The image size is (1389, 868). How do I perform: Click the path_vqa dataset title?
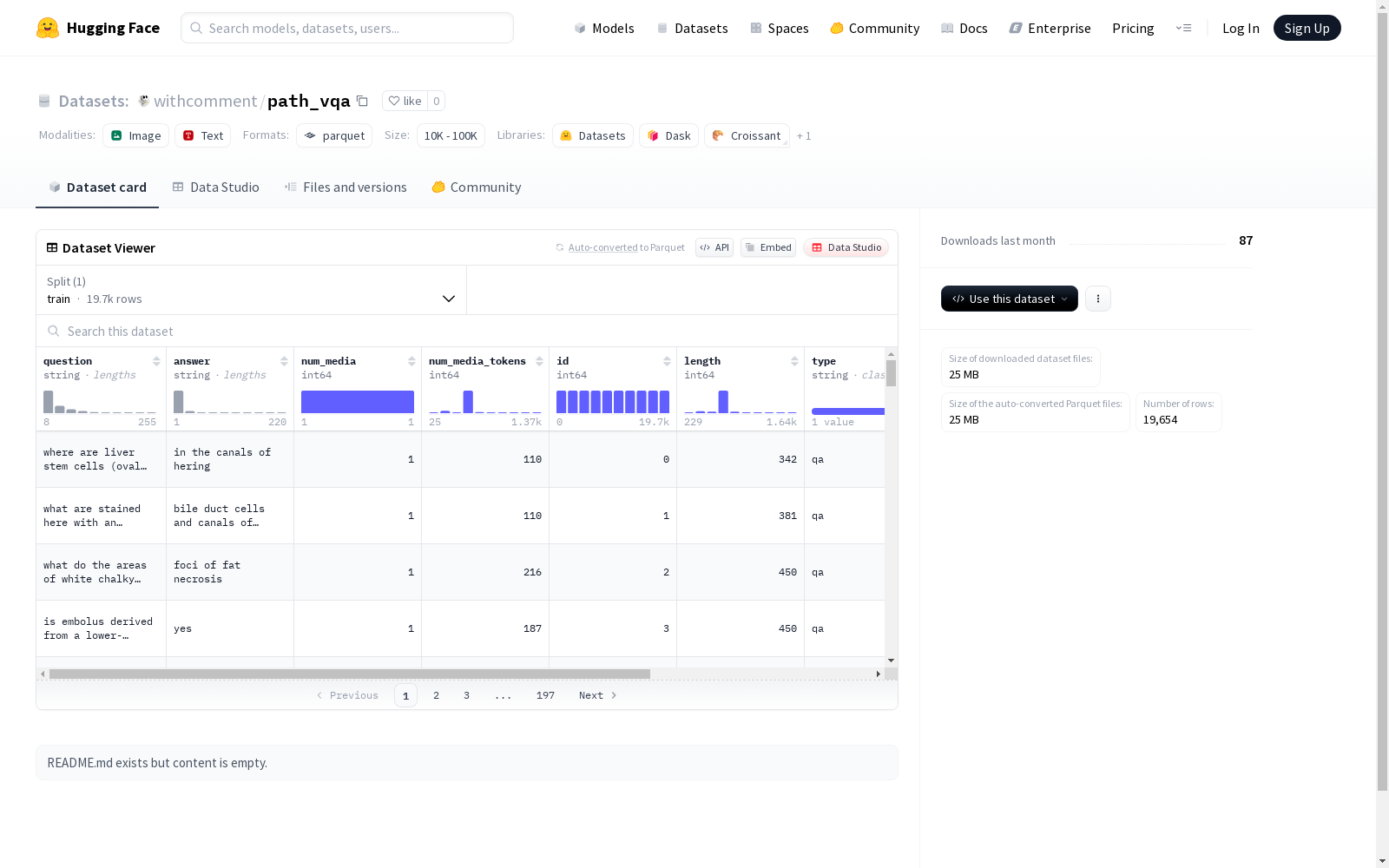coord(308,101)
